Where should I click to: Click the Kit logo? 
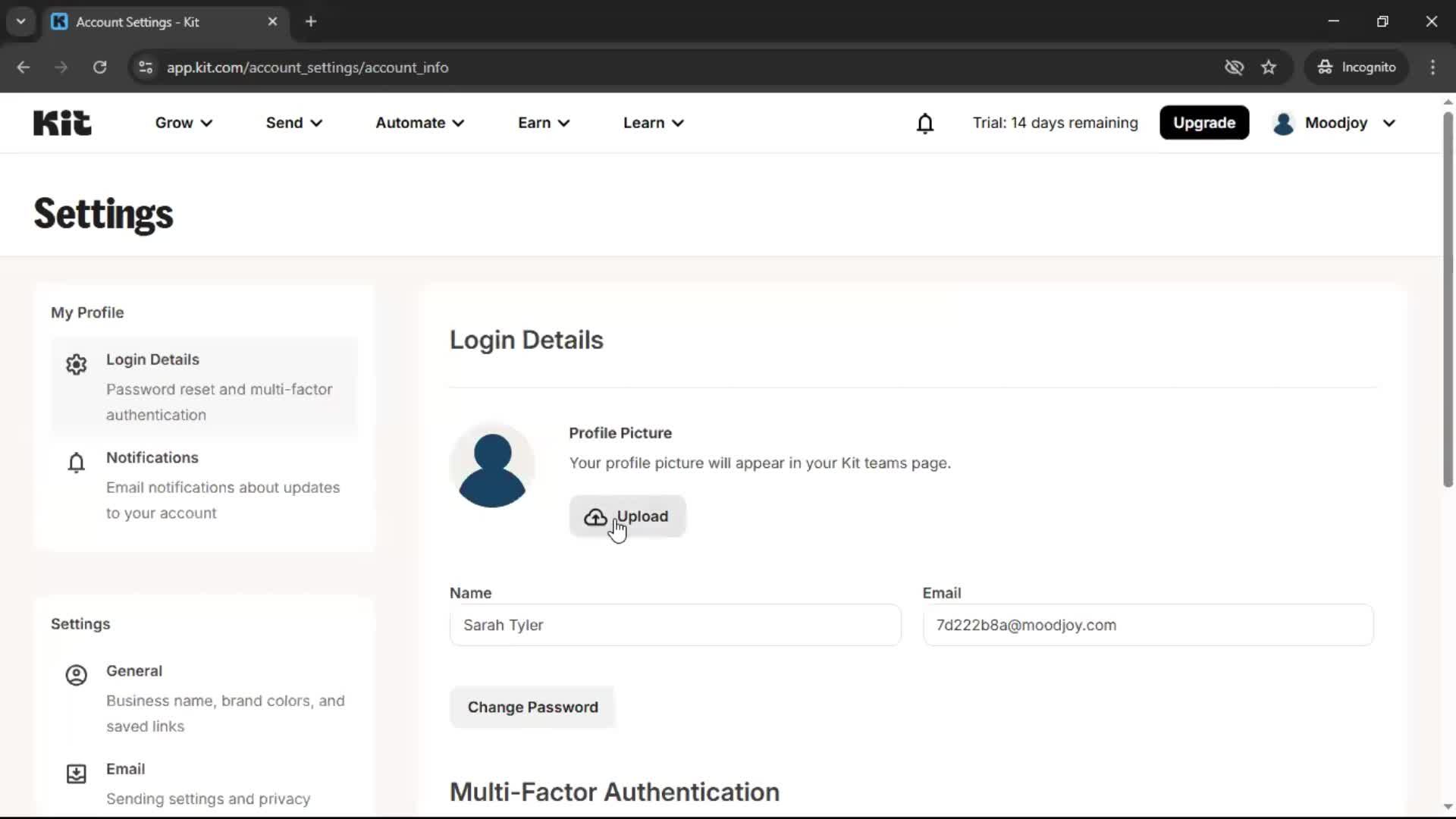[x=62, y=123]
